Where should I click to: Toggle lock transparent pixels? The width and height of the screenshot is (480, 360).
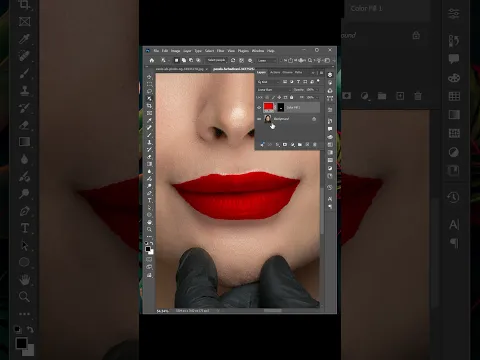point(267,98)
